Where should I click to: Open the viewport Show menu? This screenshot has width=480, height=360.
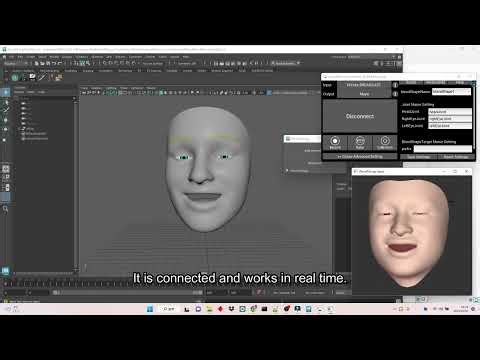click(x=124, y=88)
